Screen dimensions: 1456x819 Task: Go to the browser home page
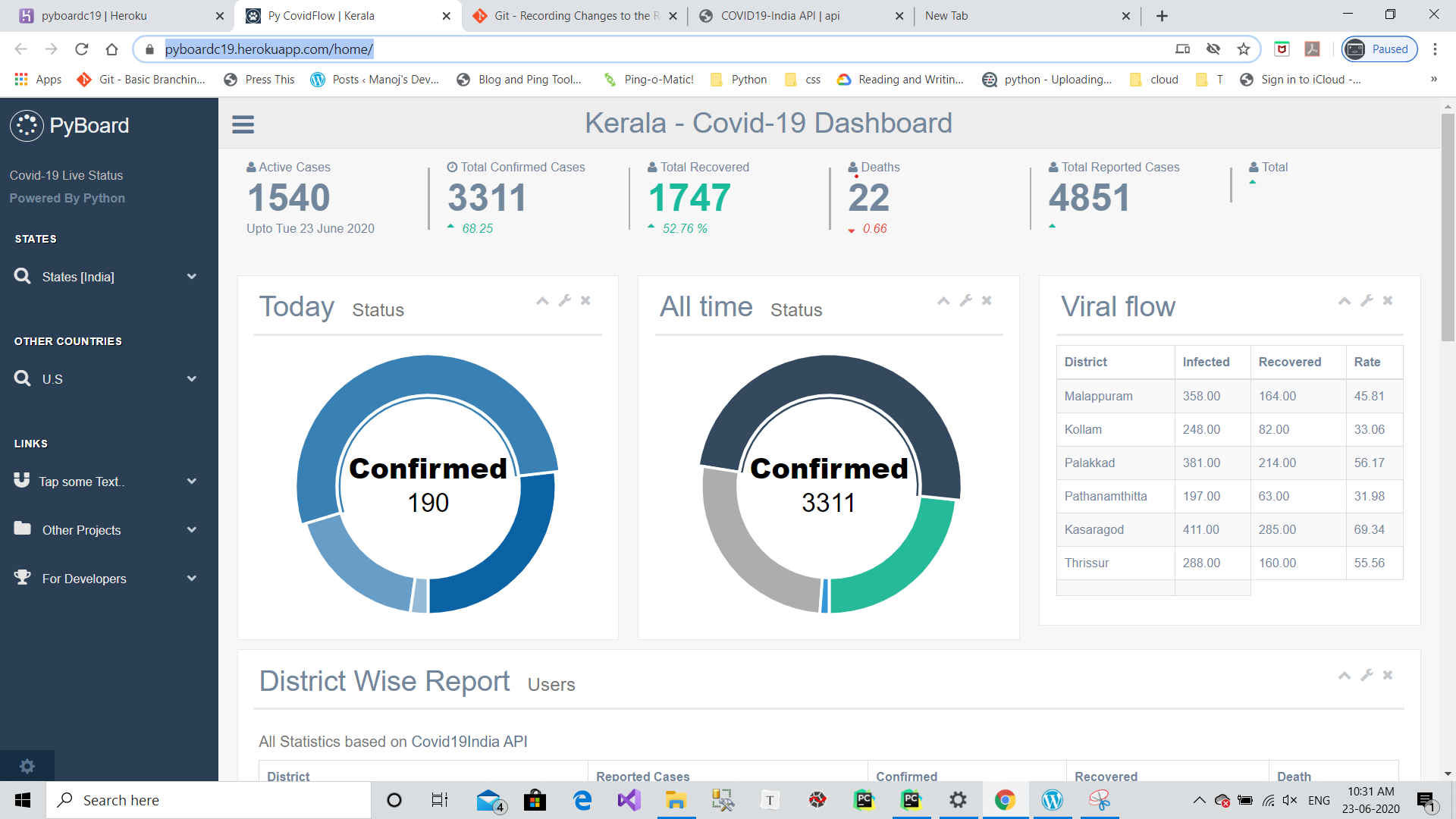pos(112,49)
